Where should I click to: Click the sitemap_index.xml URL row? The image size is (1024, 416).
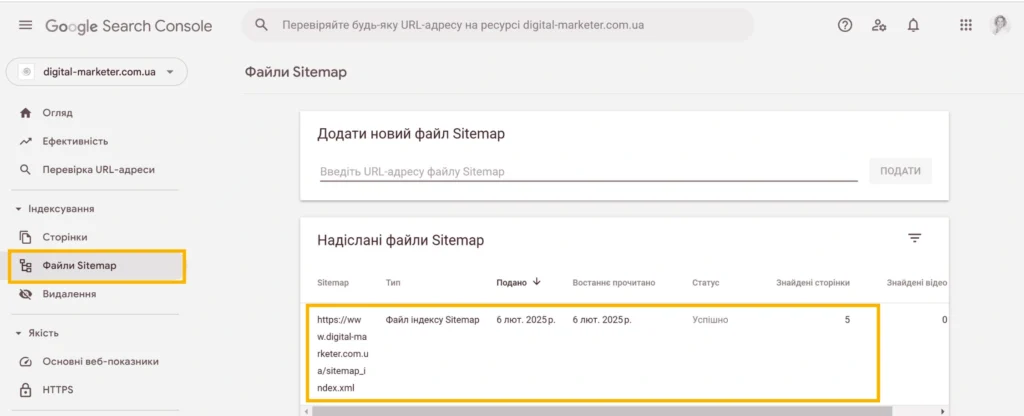(x=343, y=354)
